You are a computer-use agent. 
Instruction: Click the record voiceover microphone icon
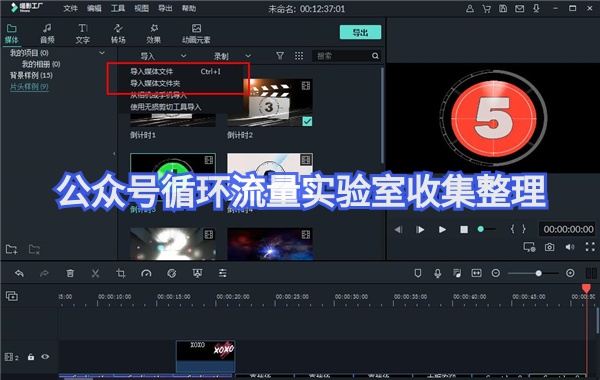437,273
